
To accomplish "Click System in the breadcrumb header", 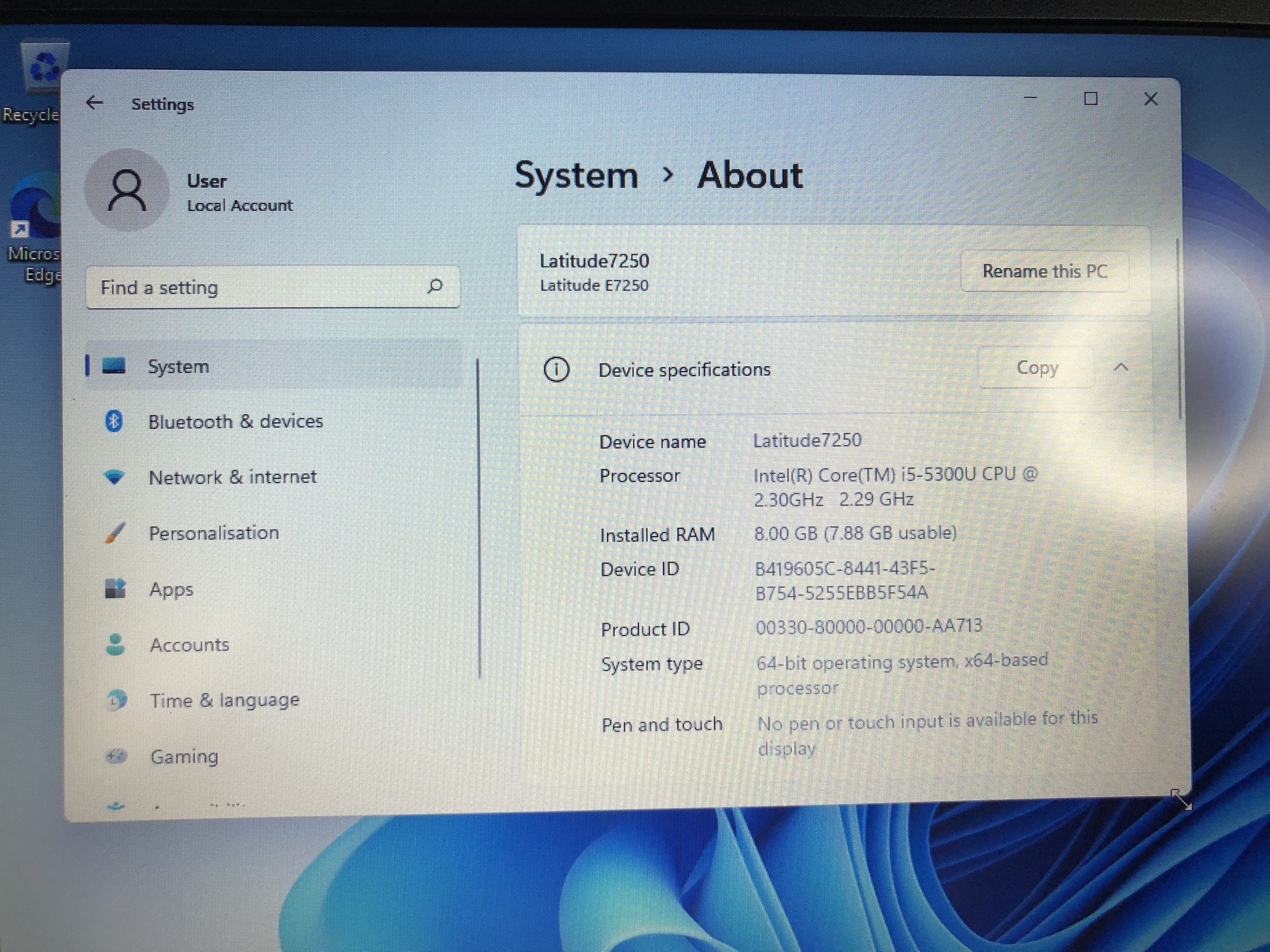I will click(x=576, y=175).
